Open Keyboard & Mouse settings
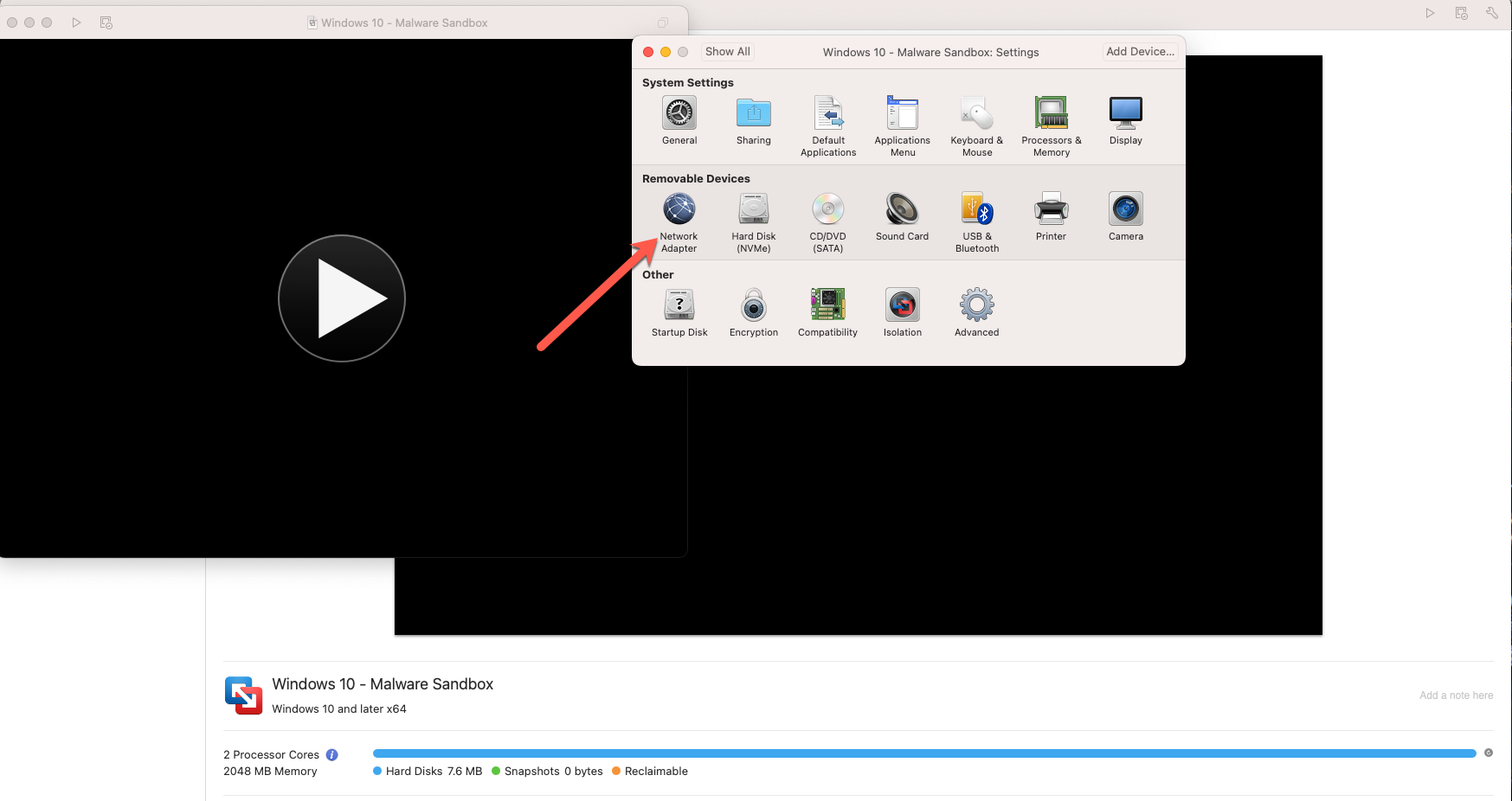Screen dimensions: 1512x801 (976, 114)
